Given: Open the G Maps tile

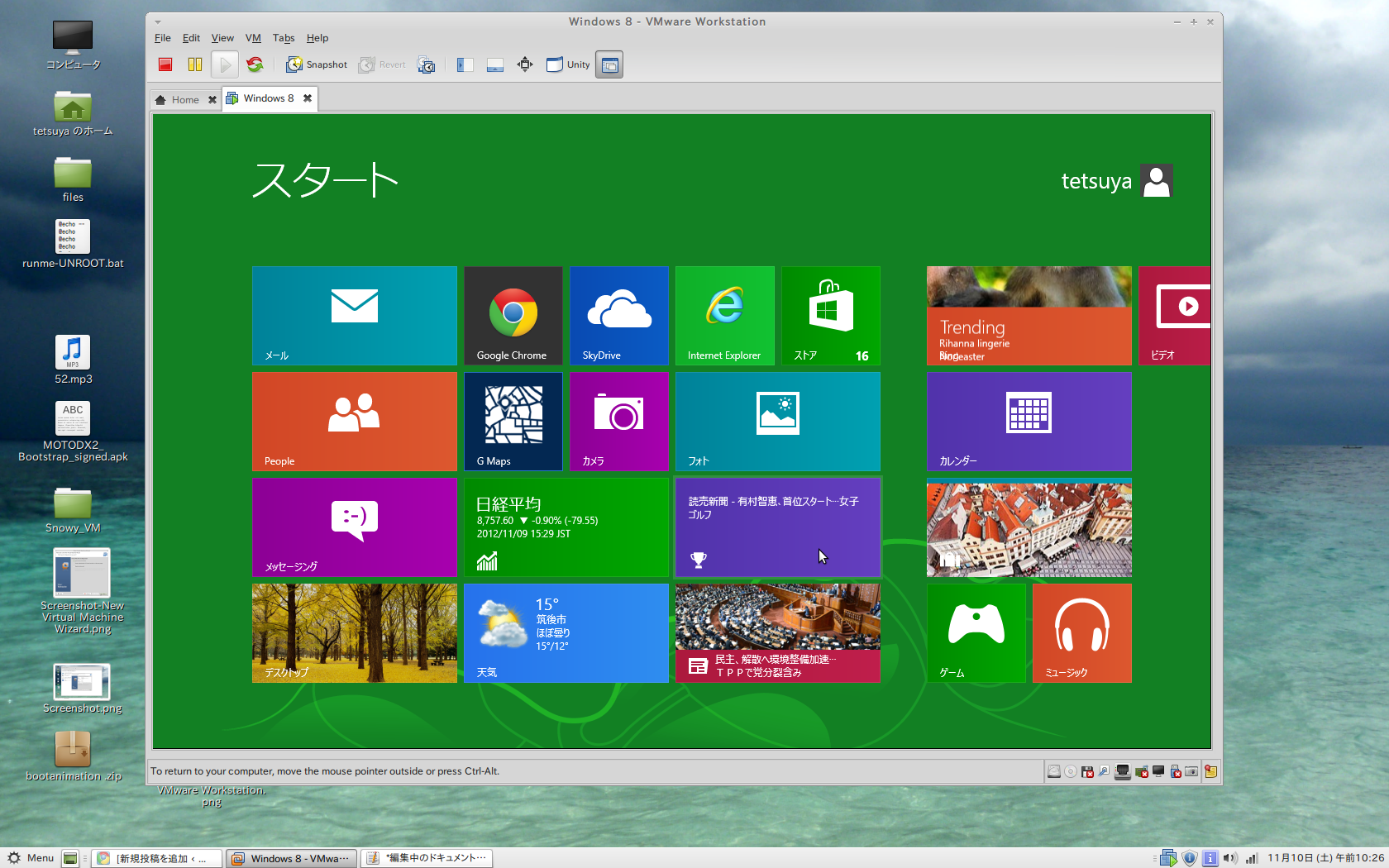Looking at the screenshot, I should [x=513, y=422].
